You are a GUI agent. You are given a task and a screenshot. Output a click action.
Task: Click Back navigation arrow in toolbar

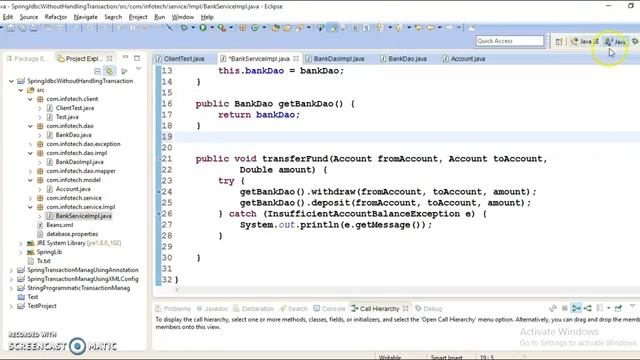click(x=430, y=28)
